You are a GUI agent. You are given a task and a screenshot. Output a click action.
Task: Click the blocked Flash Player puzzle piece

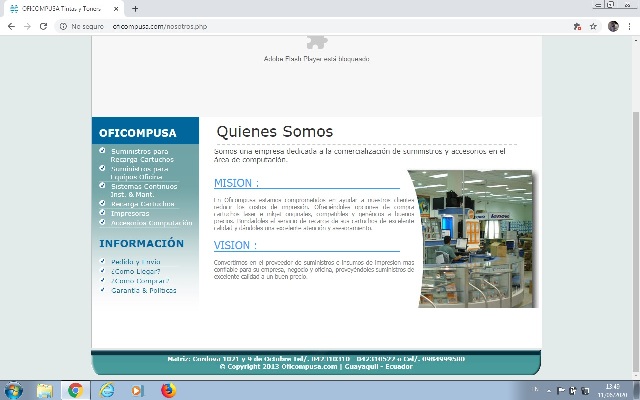click(317, 42)
